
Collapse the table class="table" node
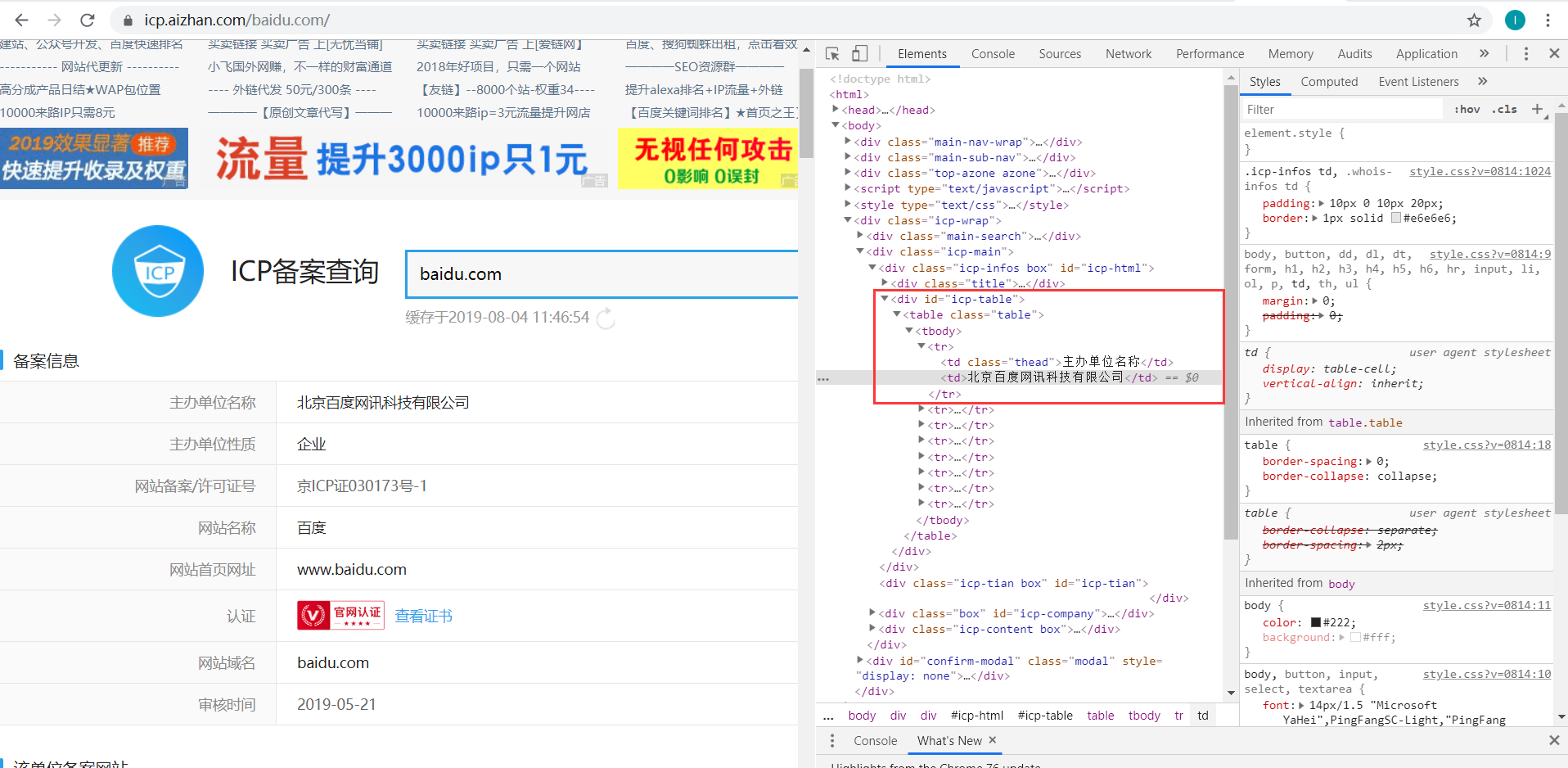coord(897,314)
